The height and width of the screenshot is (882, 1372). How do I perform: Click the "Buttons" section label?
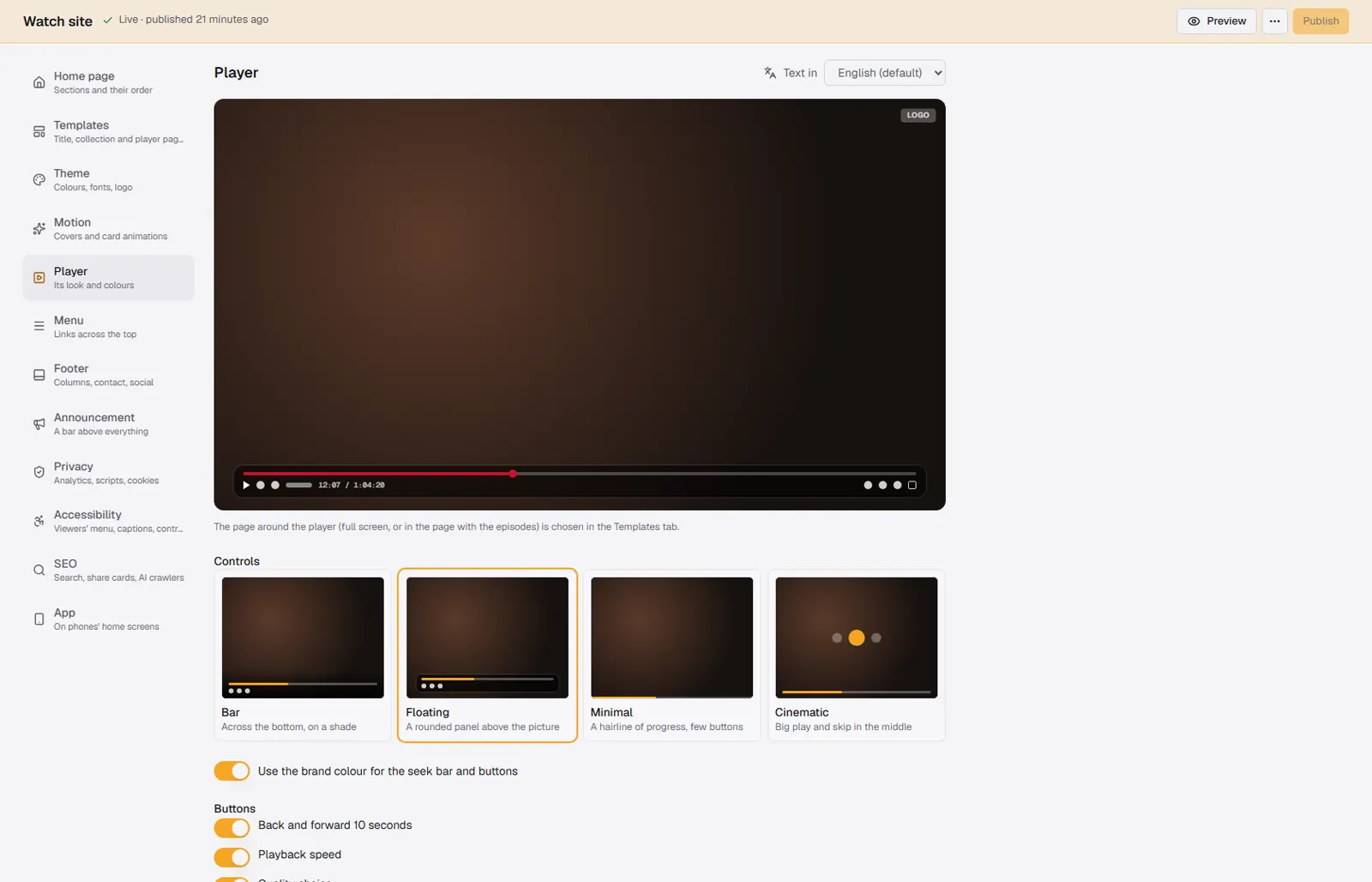tap(235, 808)
